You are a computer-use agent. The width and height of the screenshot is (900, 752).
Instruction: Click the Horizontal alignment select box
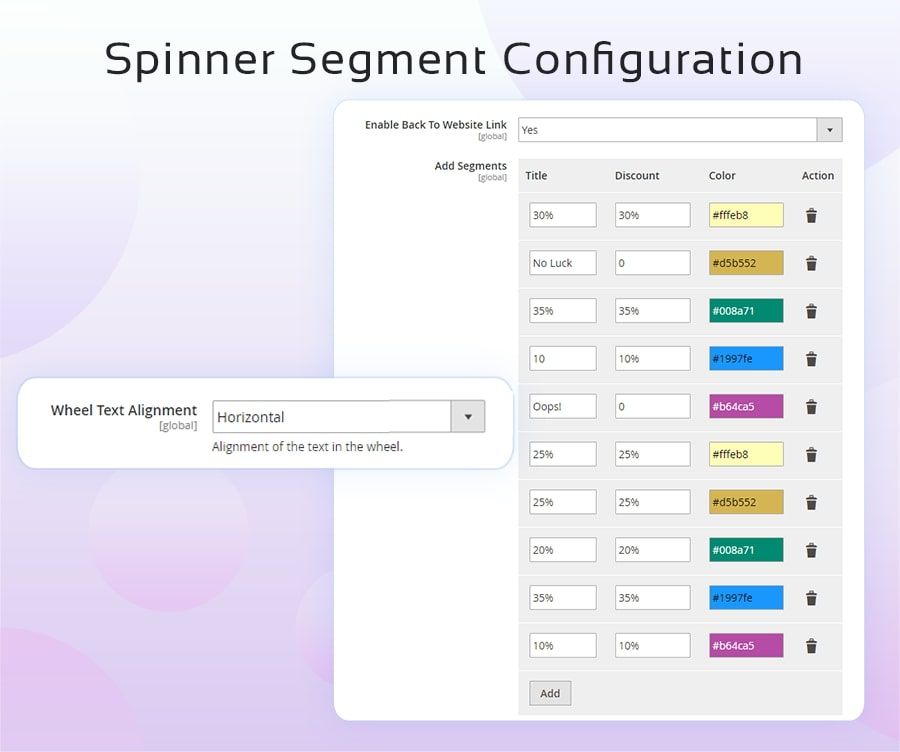coord(332,417)
